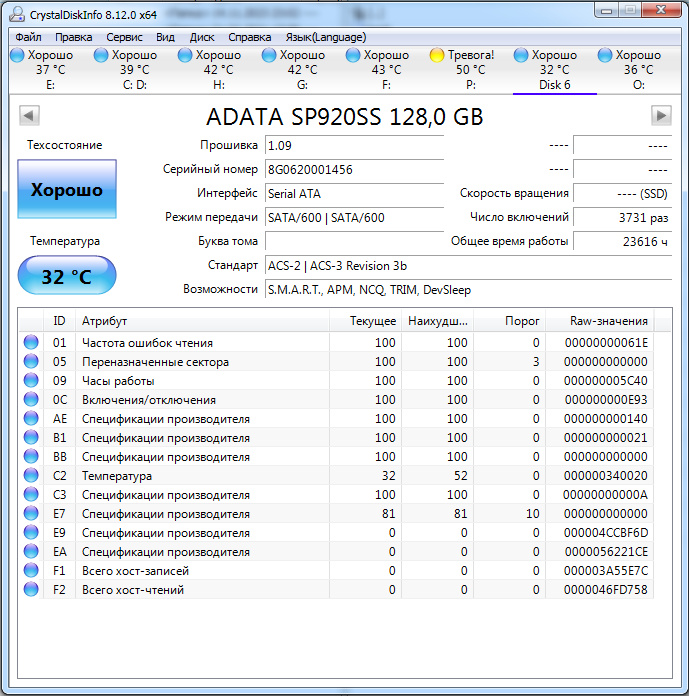Viewport: 689px width, 696px height.
Task: Open the Язык(Language) menu
Action: (324, 37)
